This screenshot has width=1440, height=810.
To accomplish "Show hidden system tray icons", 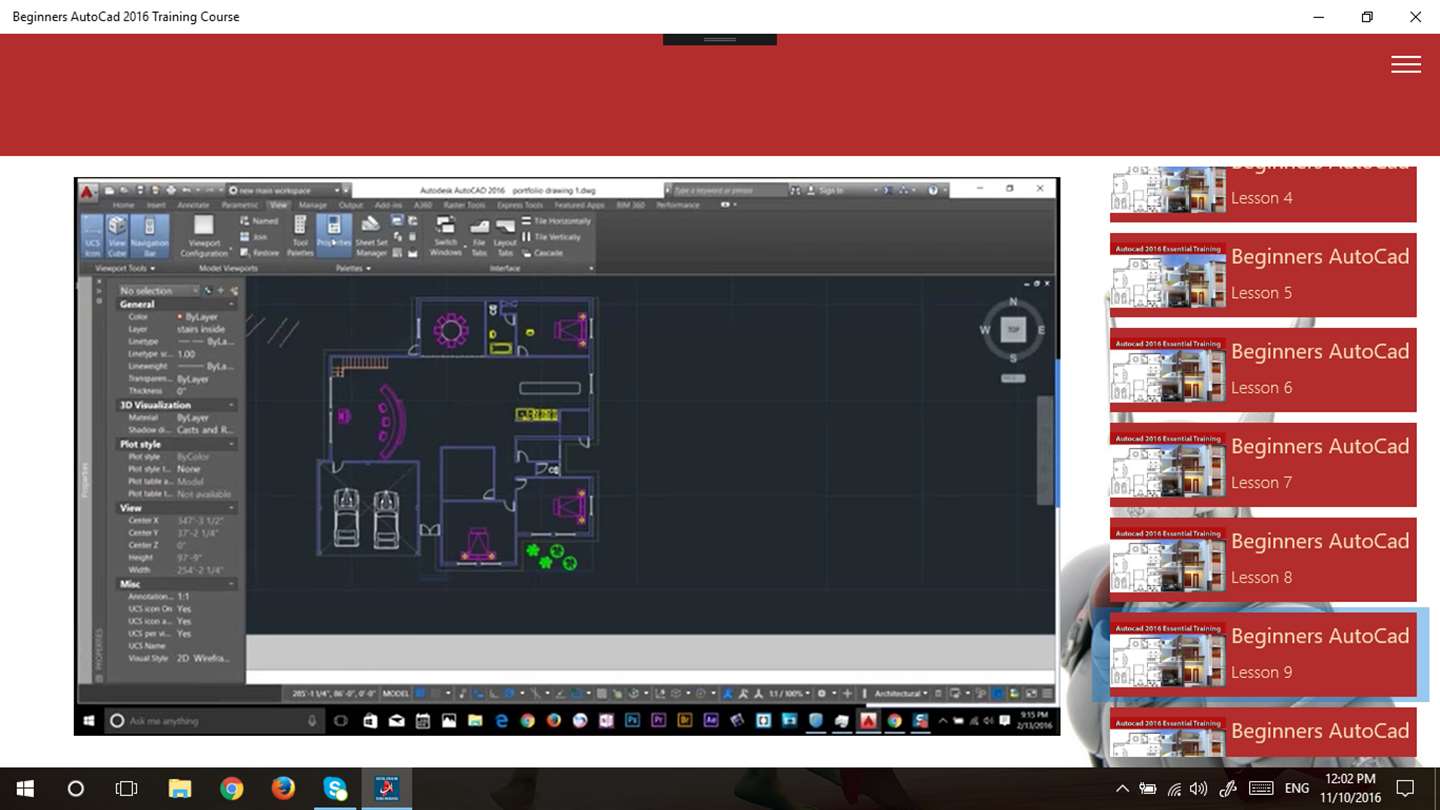I will point(1122,789).
